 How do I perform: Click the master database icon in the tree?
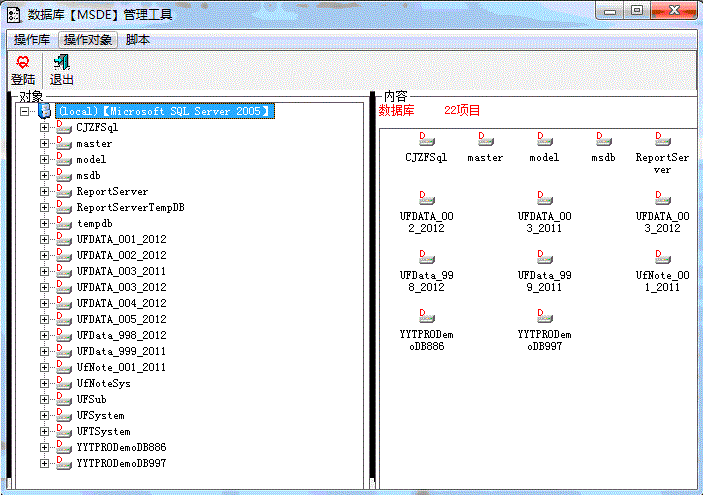[x=64, y=143]
